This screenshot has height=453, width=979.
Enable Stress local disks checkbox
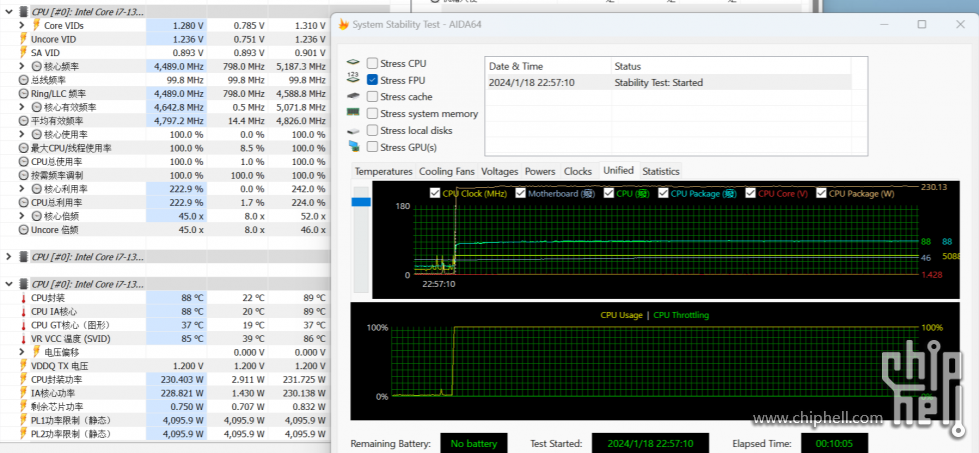click(x=372, y=130)
